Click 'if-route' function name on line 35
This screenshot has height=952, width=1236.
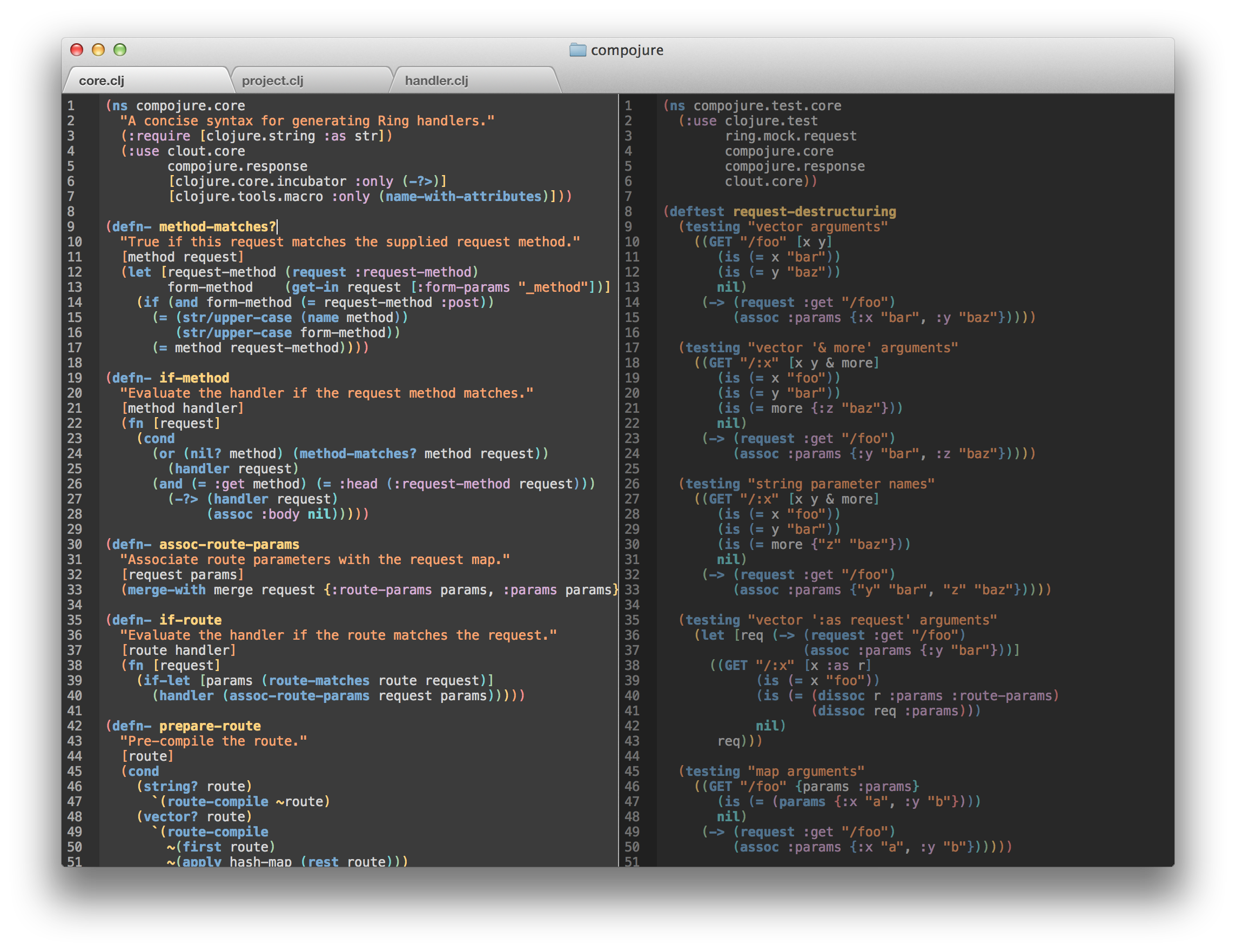(x=190, y=620)
